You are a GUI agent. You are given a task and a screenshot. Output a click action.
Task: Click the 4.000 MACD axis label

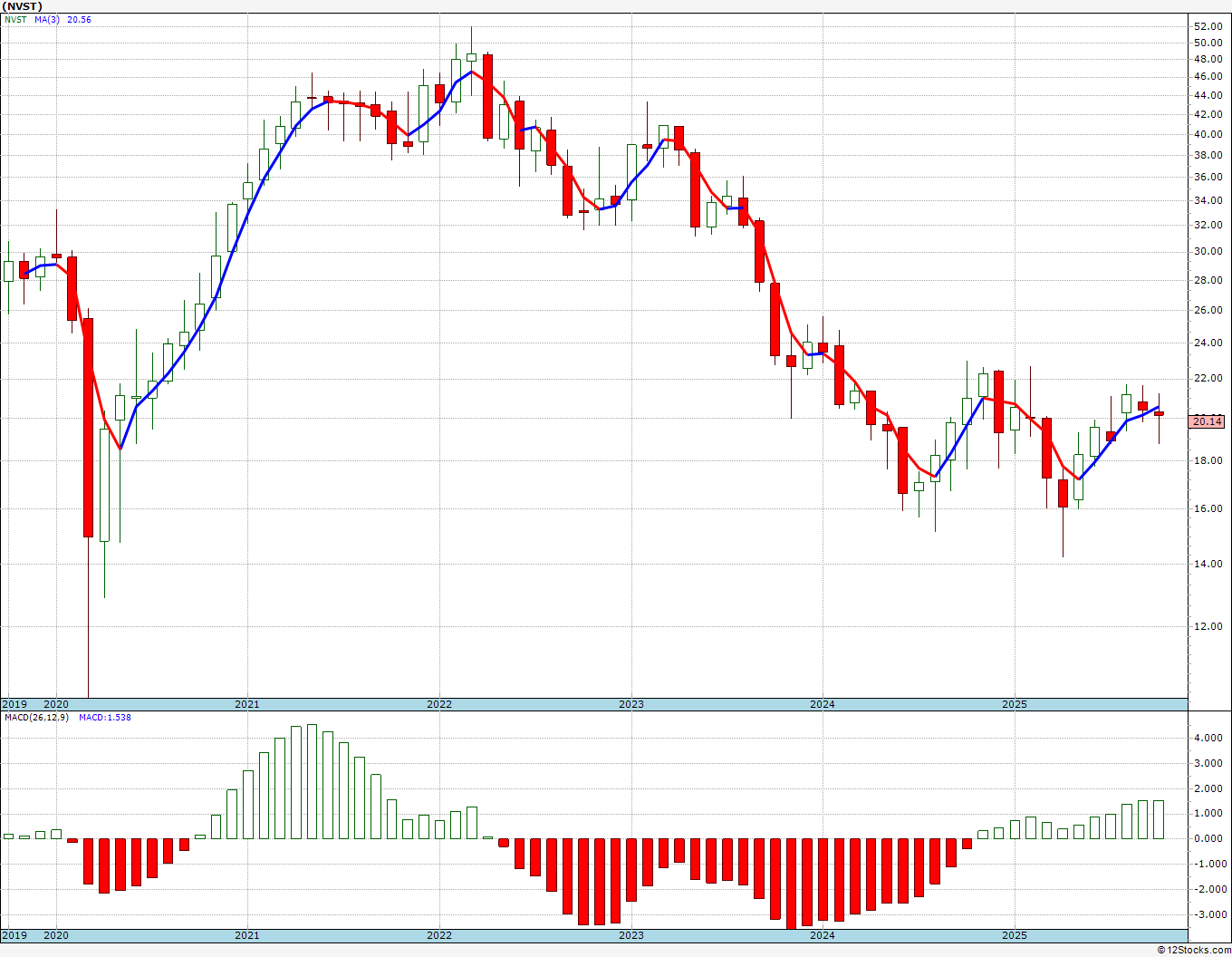pos(1208,738)
